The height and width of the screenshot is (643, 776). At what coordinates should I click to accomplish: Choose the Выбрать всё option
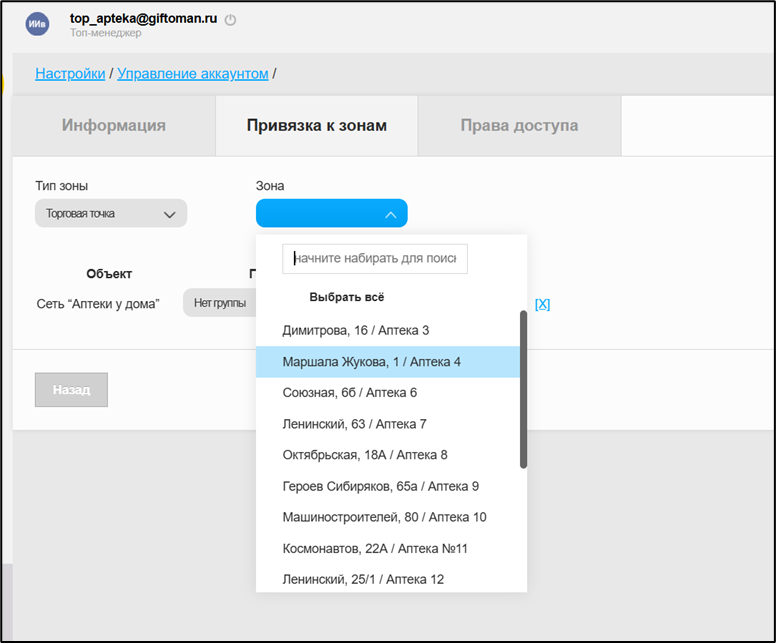[x=347, y=297]
